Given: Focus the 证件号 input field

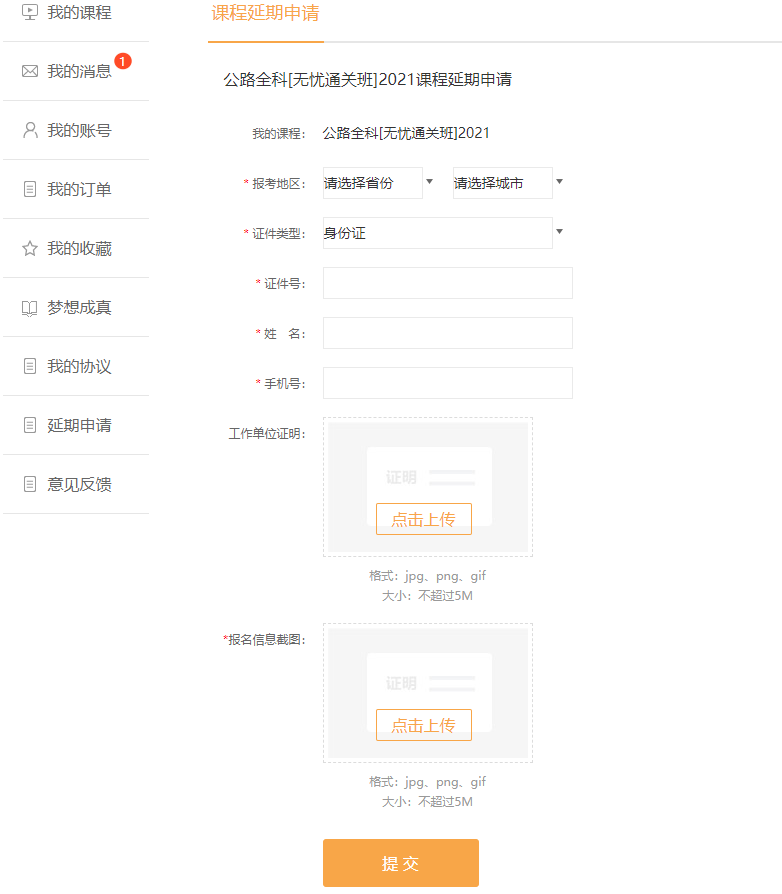Looking at the screenshot, I should coord(447,283).
